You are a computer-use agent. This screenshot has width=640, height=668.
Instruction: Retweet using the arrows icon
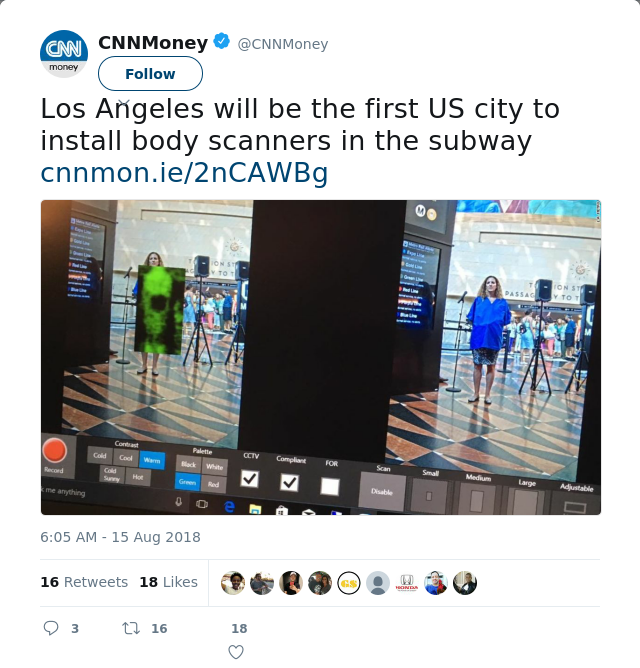(131, 628)
